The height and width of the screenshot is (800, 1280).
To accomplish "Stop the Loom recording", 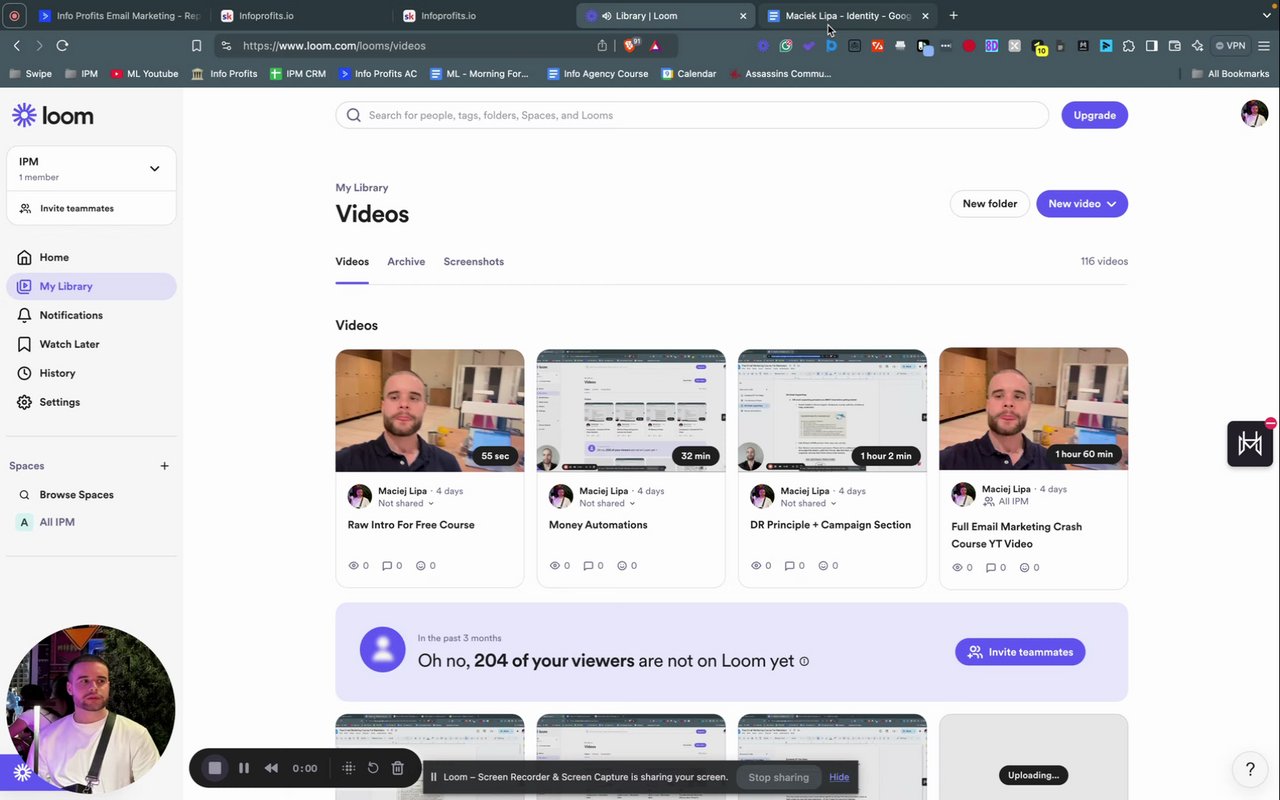I will tap(214, 768).
